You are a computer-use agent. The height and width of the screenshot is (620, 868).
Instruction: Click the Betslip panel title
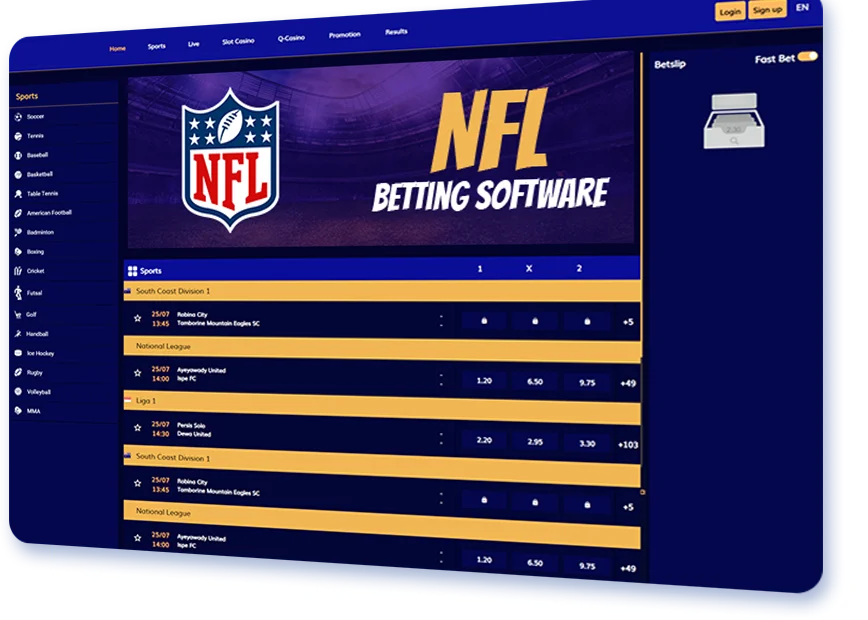(670, 64)
